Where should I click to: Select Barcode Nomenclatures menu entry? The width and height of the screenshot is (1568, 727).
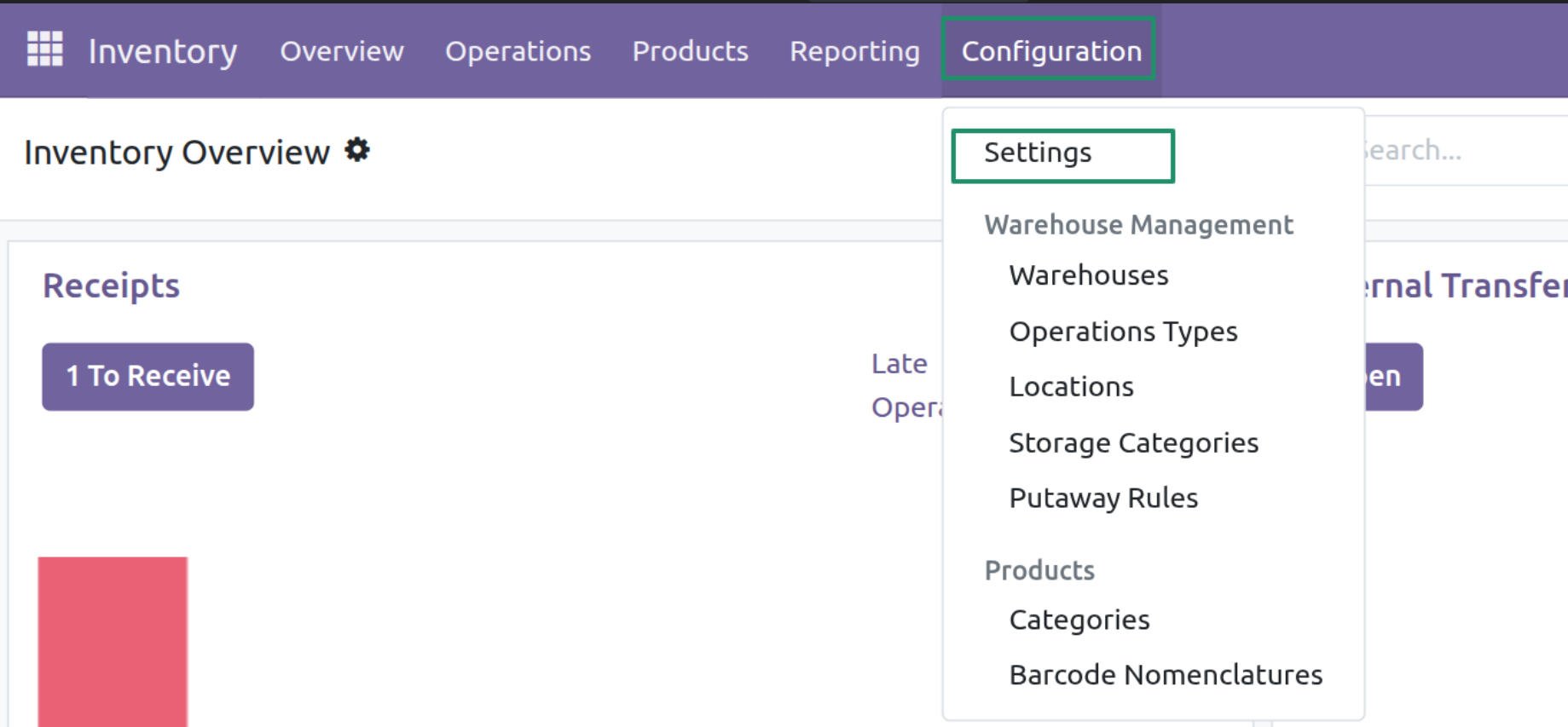(x=1166, y=675)
